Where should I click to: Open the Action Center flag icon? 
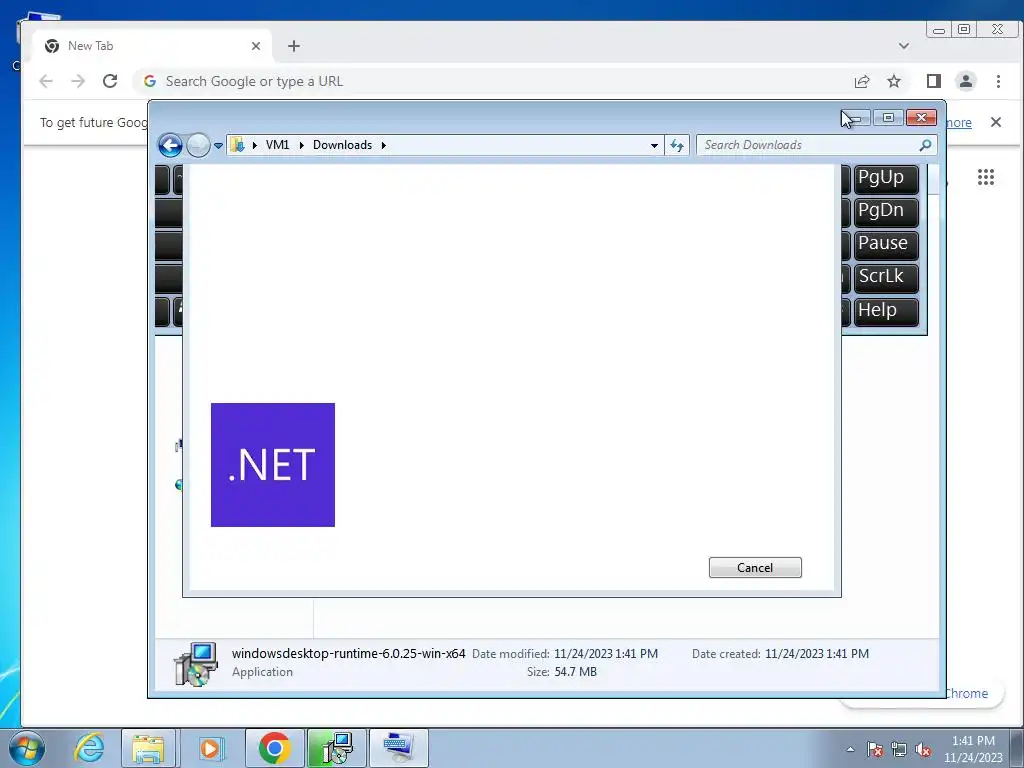point(875,749)
